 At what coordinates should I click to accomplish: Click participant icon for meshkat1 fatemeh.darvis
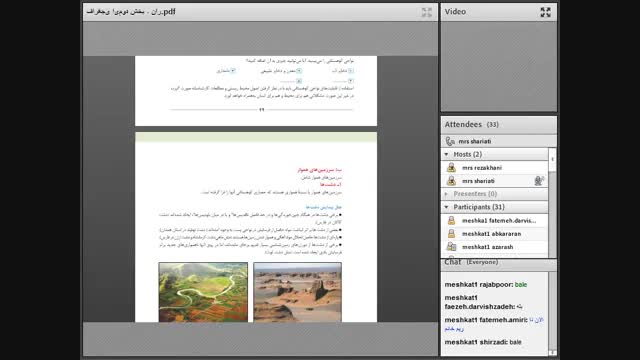(451, 221)
